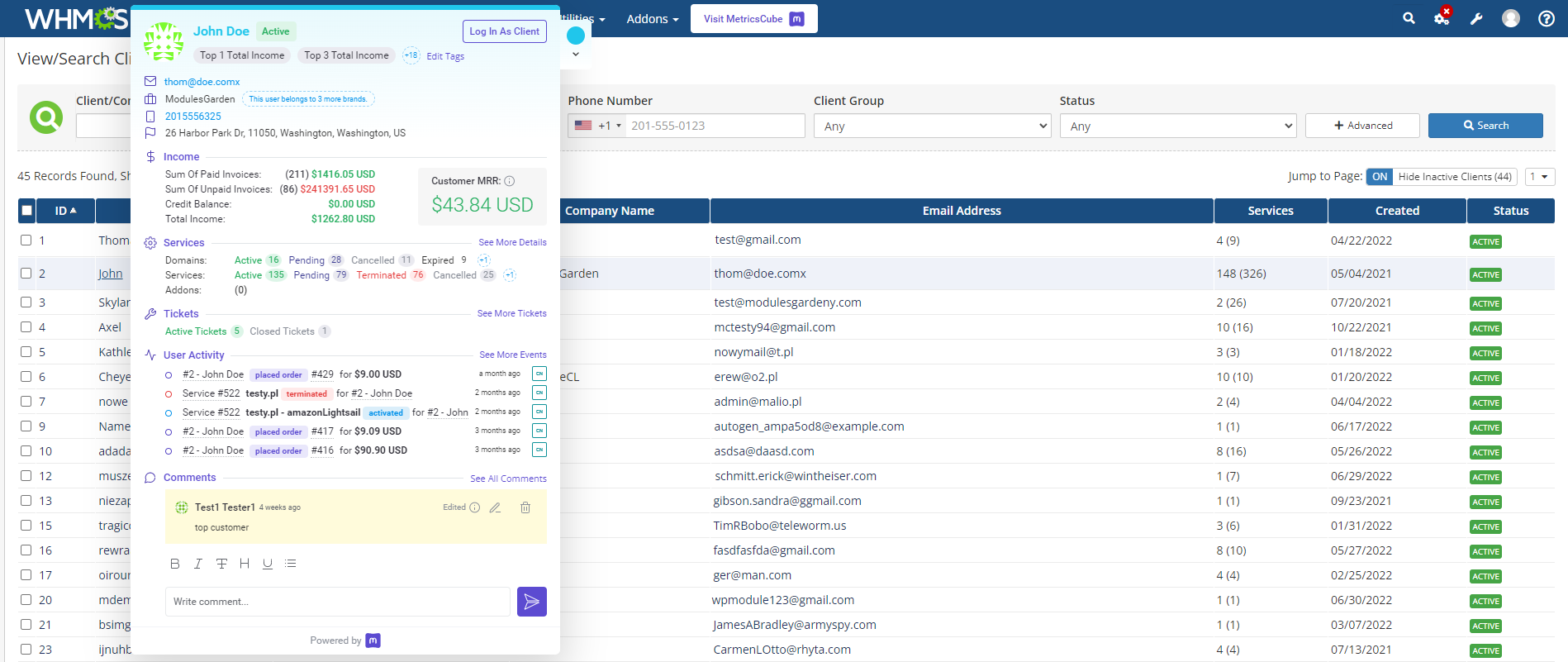The image size is (1568, 662).
Task: Apply underline formatting in comment editor
Action: point(268,564)
